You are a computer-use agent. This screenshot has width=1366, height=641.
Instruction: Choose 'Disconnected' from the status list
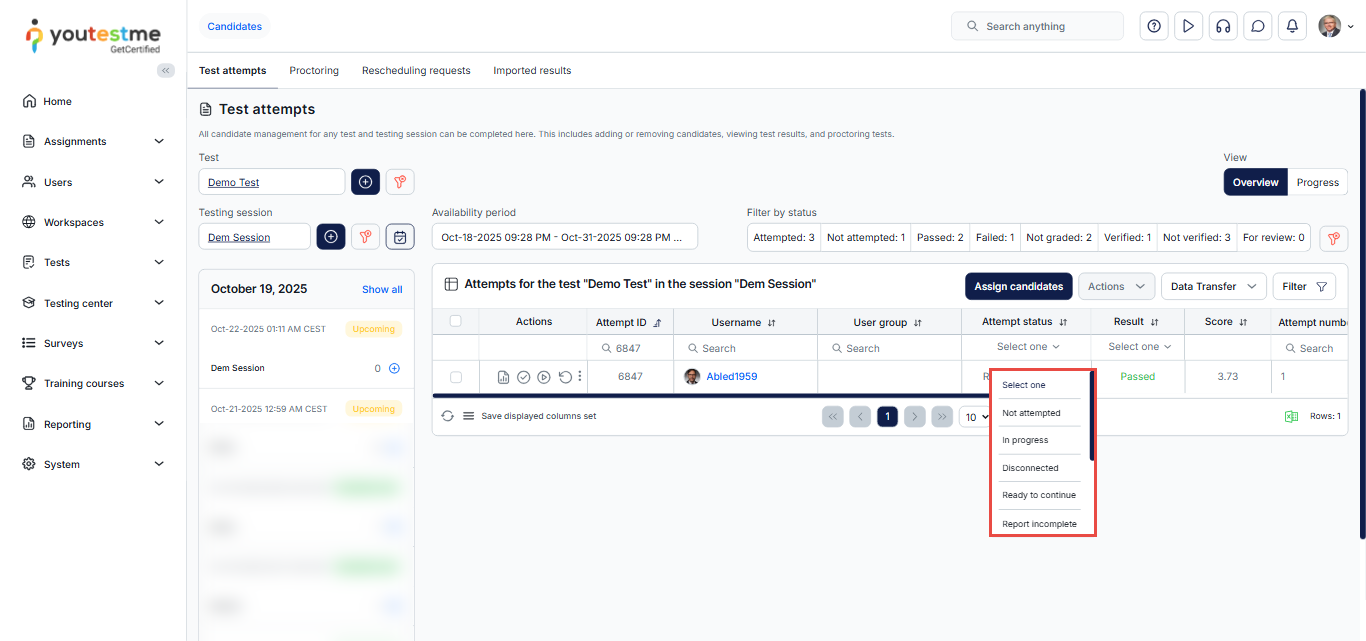1030,468
